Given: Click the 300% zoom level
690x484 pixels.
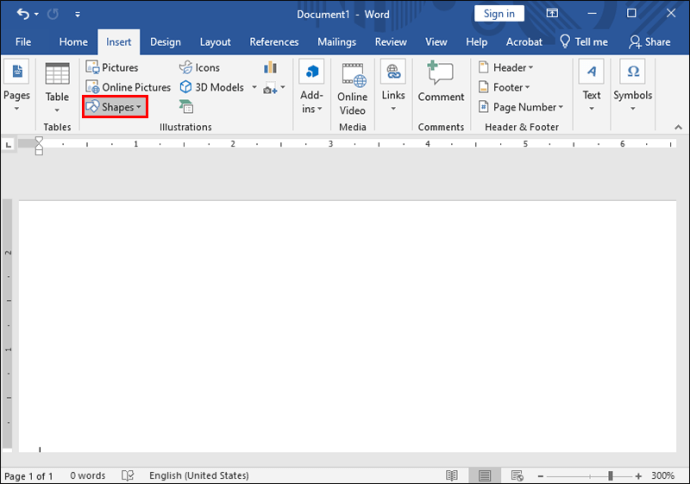Looking at the screenshot, I should [x=663, y=476].
